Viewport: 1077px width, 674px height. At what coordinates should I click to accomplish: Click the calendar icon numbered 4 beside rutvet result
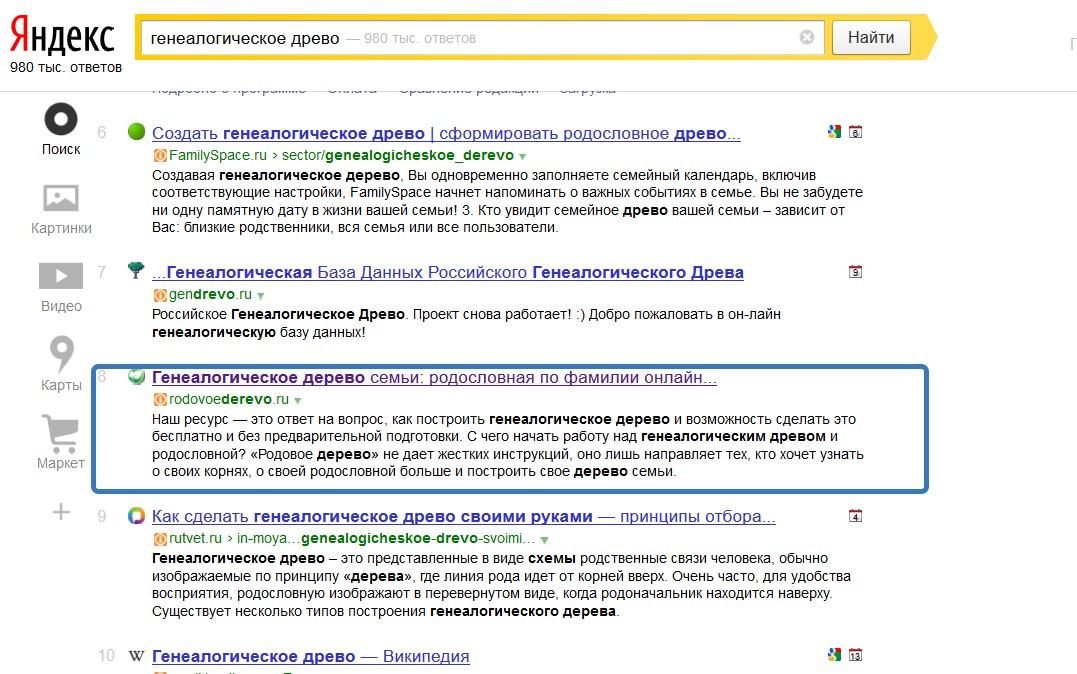855,516
